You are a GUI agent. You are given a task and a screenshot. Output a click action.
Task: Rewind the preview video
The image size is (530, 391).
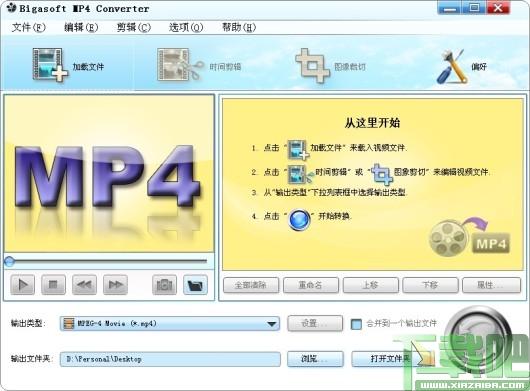point(84,285)
